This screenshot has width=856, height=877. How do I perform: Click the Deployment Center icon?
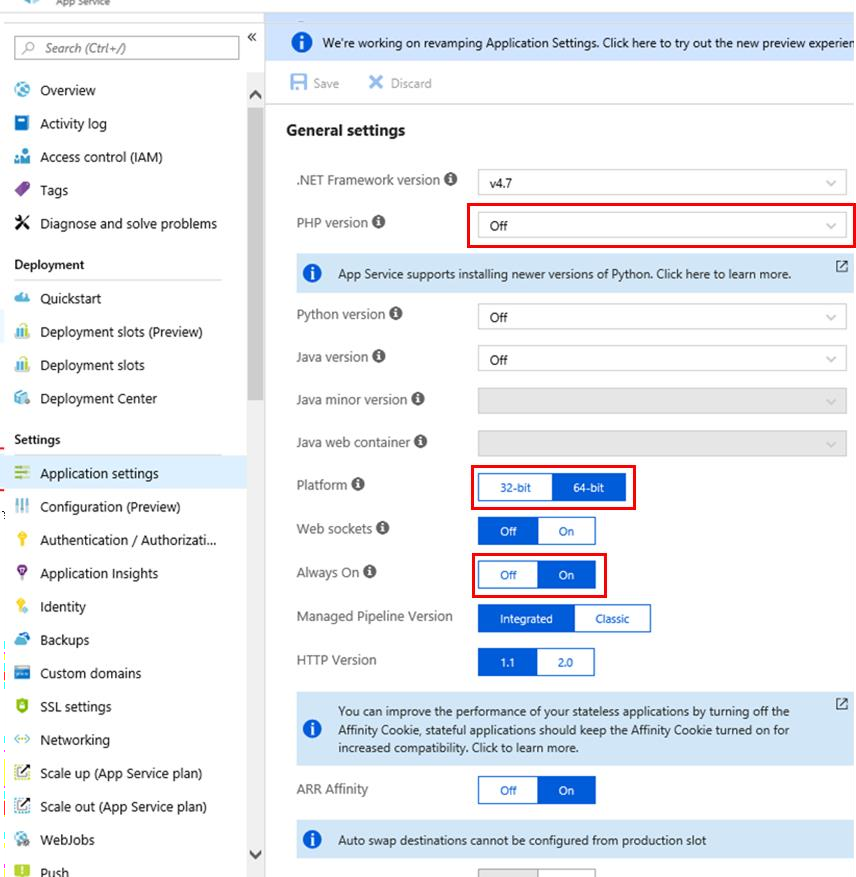coord(22,398)
